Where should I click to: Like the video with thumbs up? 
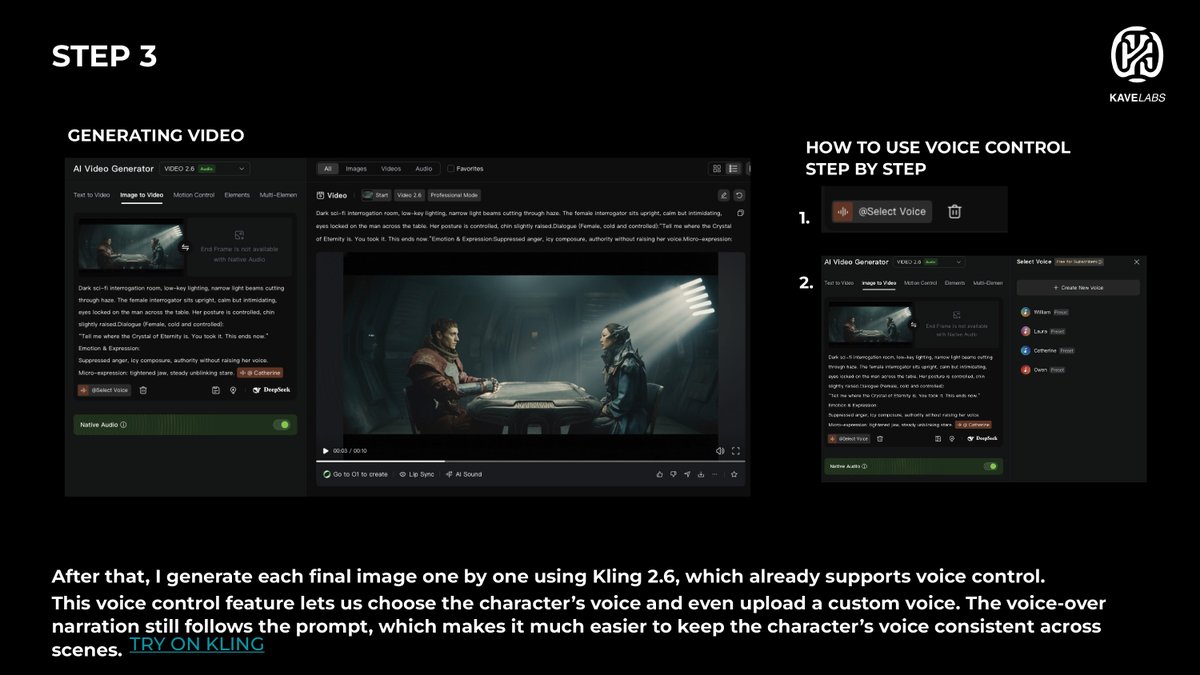[x=659, y=474]
